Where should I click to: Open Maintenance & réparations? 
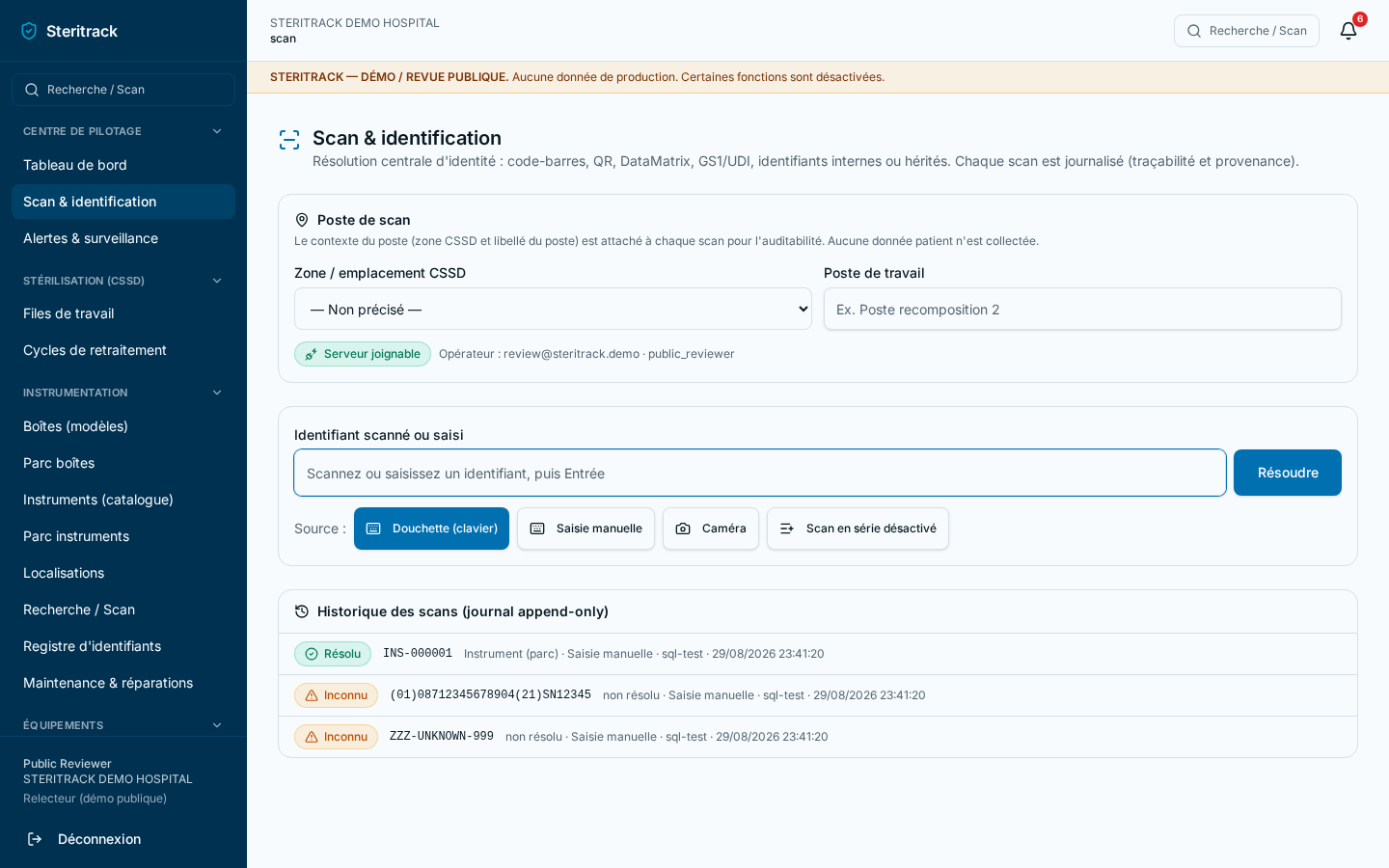pyautogui.click(x=123, y=683)
